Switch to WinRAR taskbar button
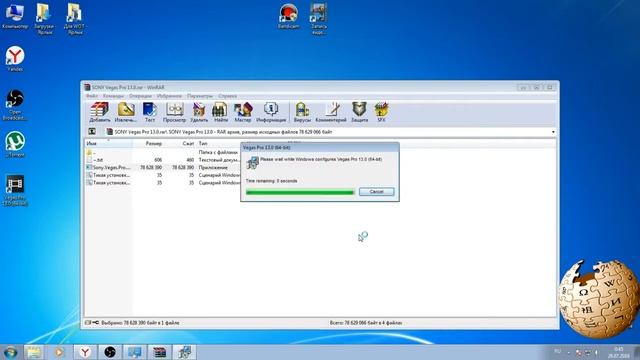Image resolution: width=640 pixels, height=360 pixels. [160, 352]
